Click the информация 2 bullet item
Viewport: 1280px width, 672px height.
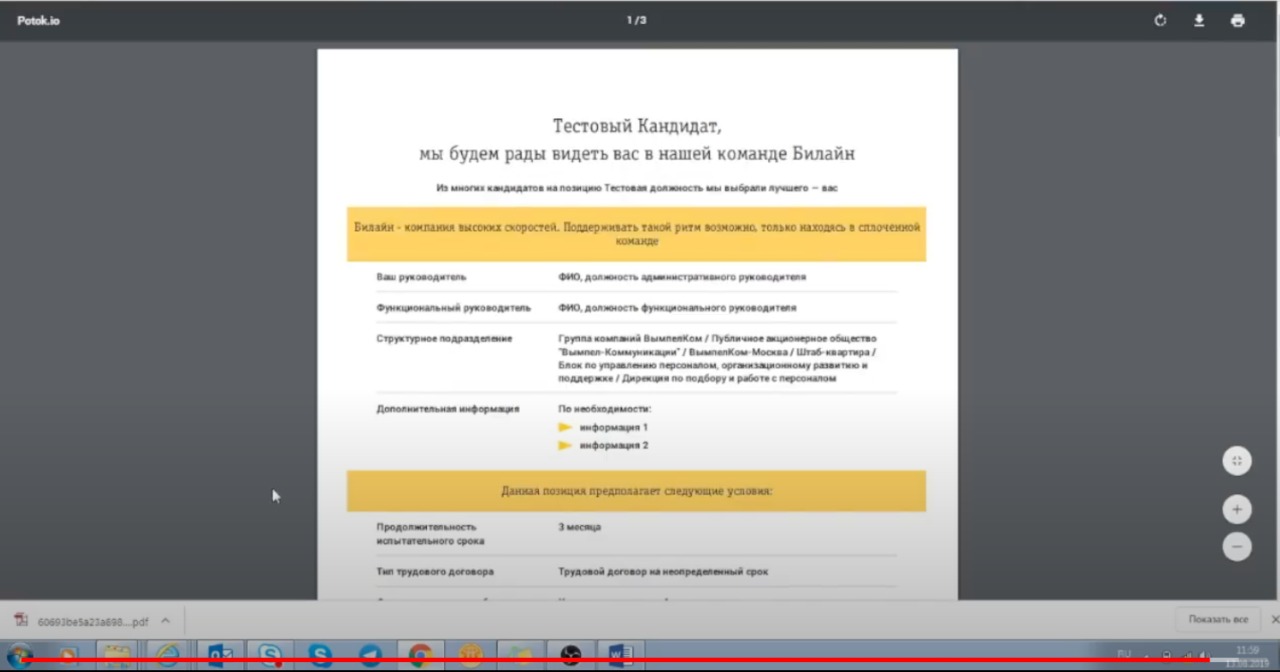point(613,445)
